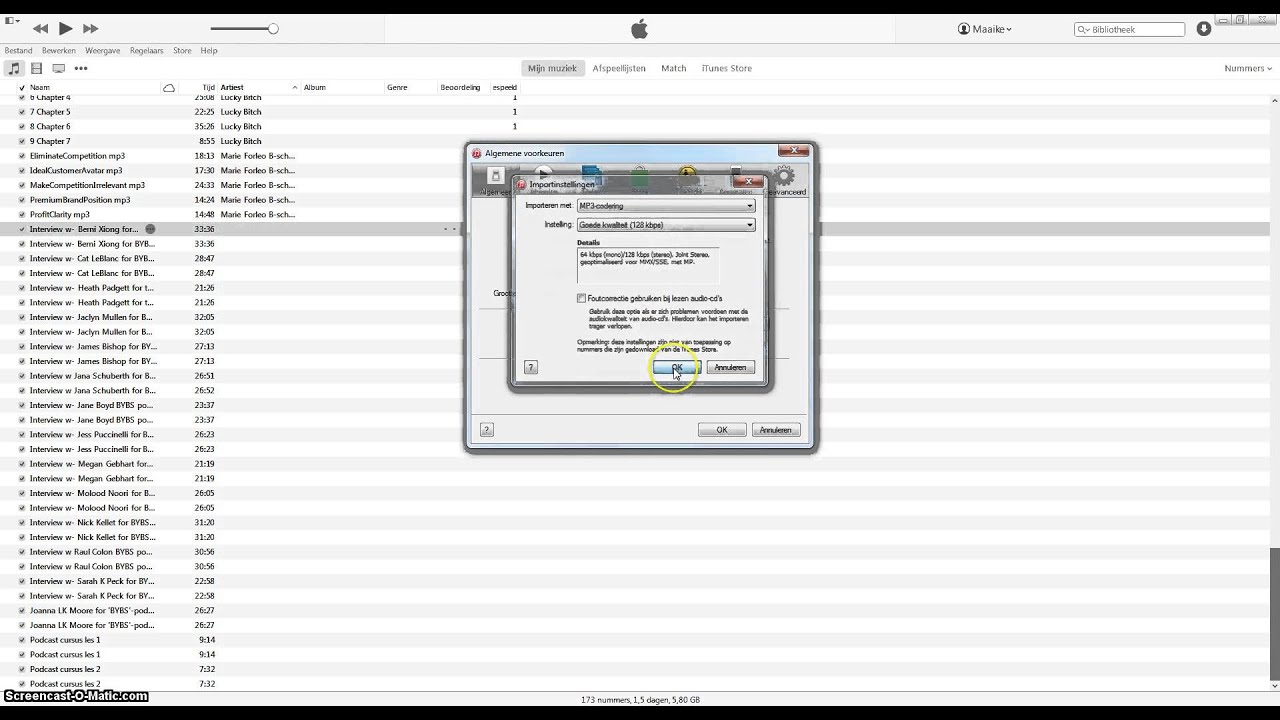The width and height of the screenshot is (1280, 720).
Task: Toggle Artiest column sort arrow
Action: point(294,88)
